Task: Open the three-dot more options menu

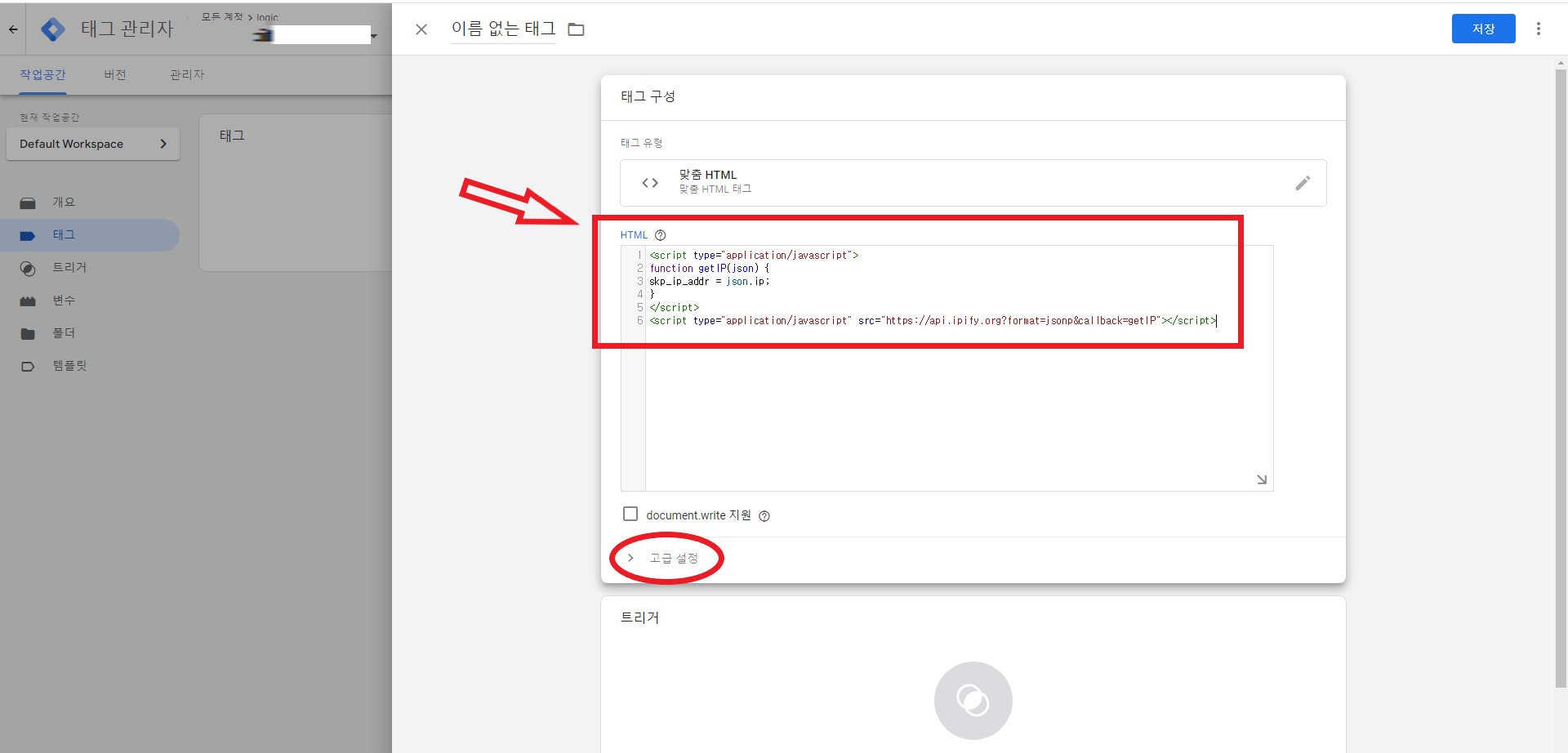Action: tap(1539, 29)
